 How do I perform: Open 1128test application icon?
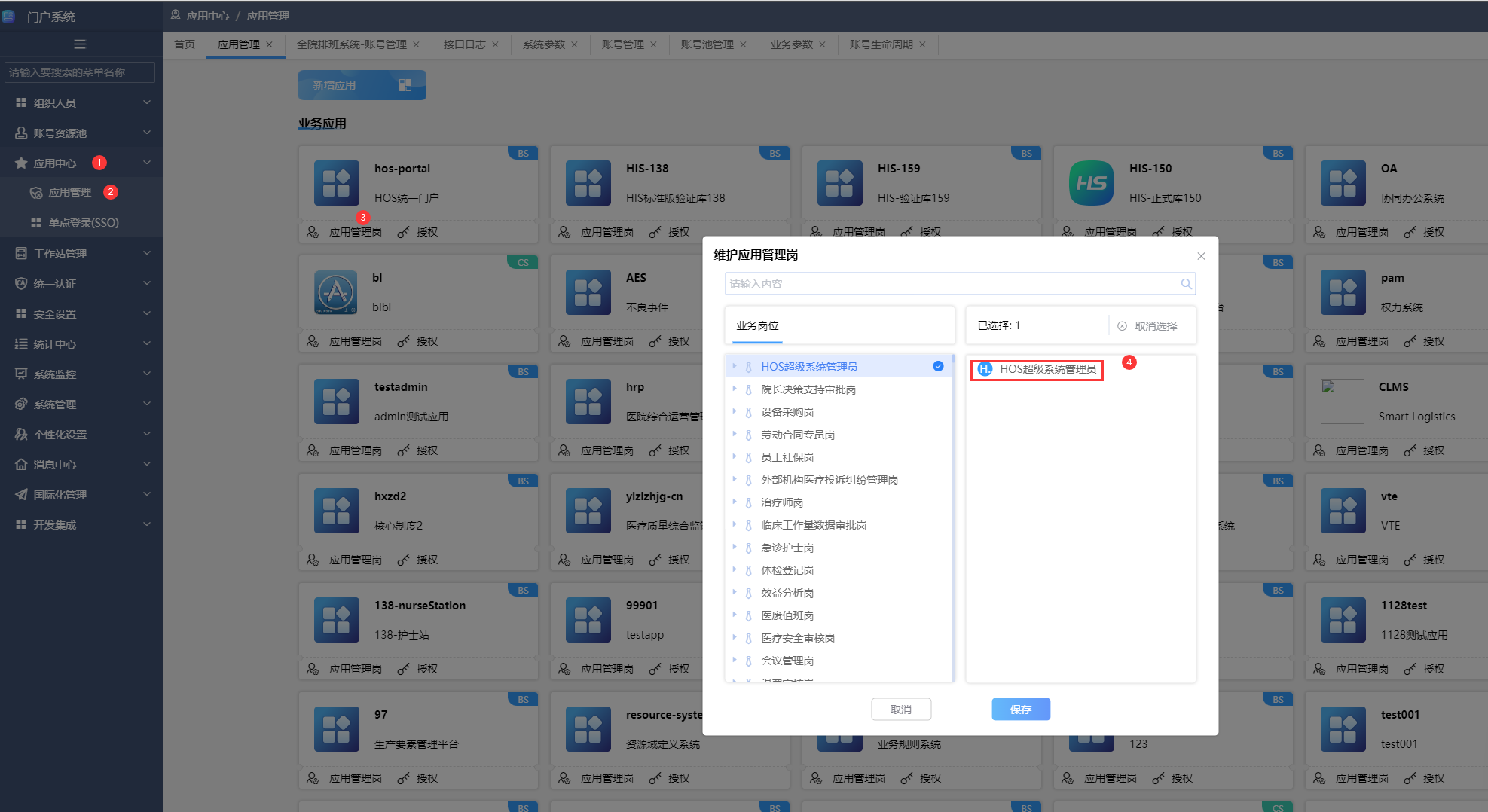[1343, 620]
